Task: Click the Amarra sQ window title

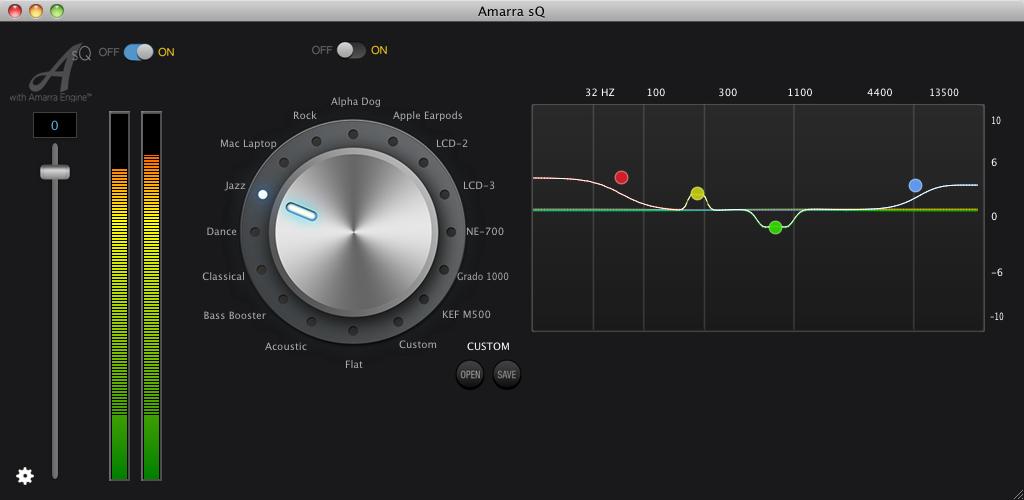Action: pos(512,11)
